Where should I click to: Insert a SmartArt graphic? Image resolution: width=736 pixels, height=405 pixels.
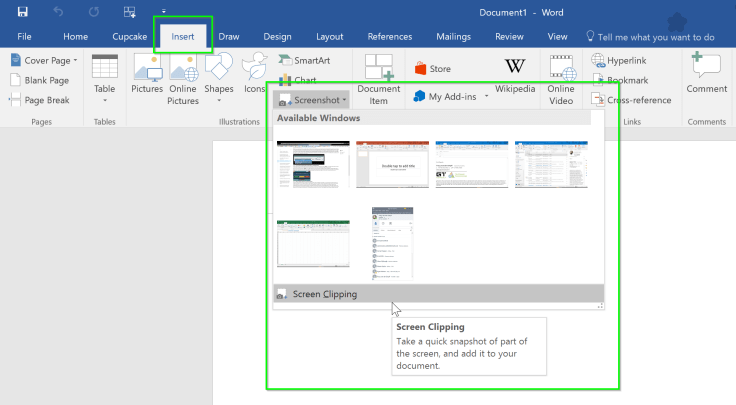click(305, 60)
